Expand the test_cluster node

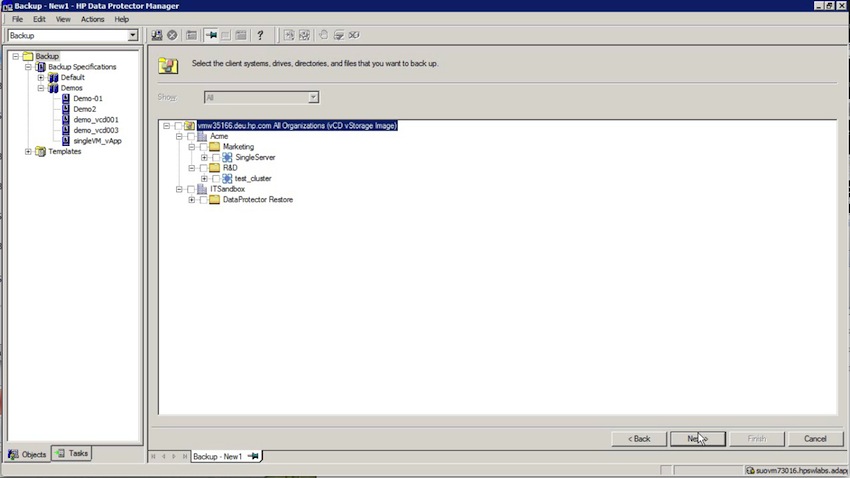[204, 178]
